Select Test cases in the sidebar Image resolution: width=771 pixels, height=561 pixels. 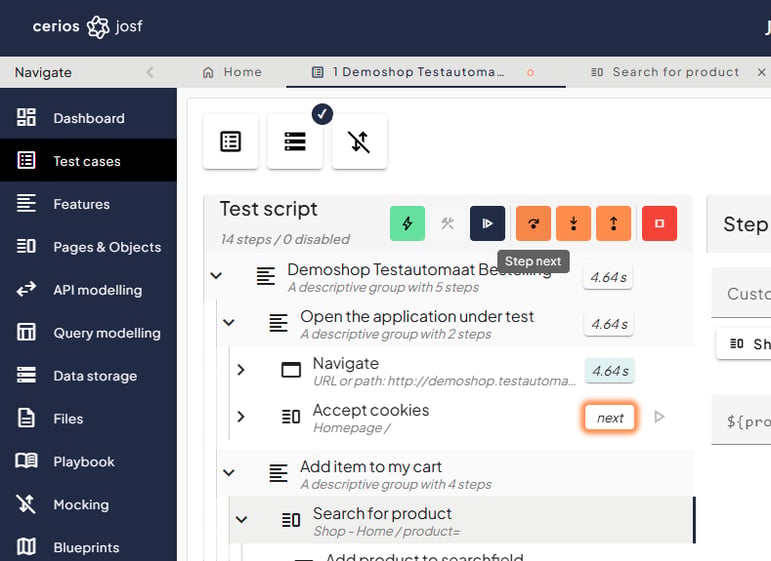pos(89,161)
